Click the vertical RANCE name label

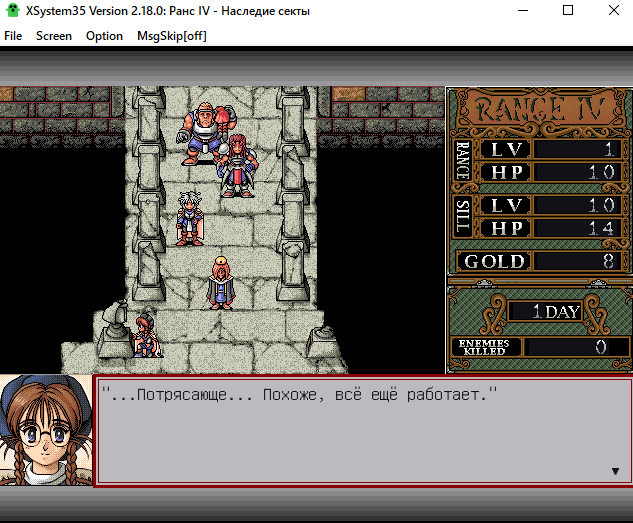click(463, 160)
